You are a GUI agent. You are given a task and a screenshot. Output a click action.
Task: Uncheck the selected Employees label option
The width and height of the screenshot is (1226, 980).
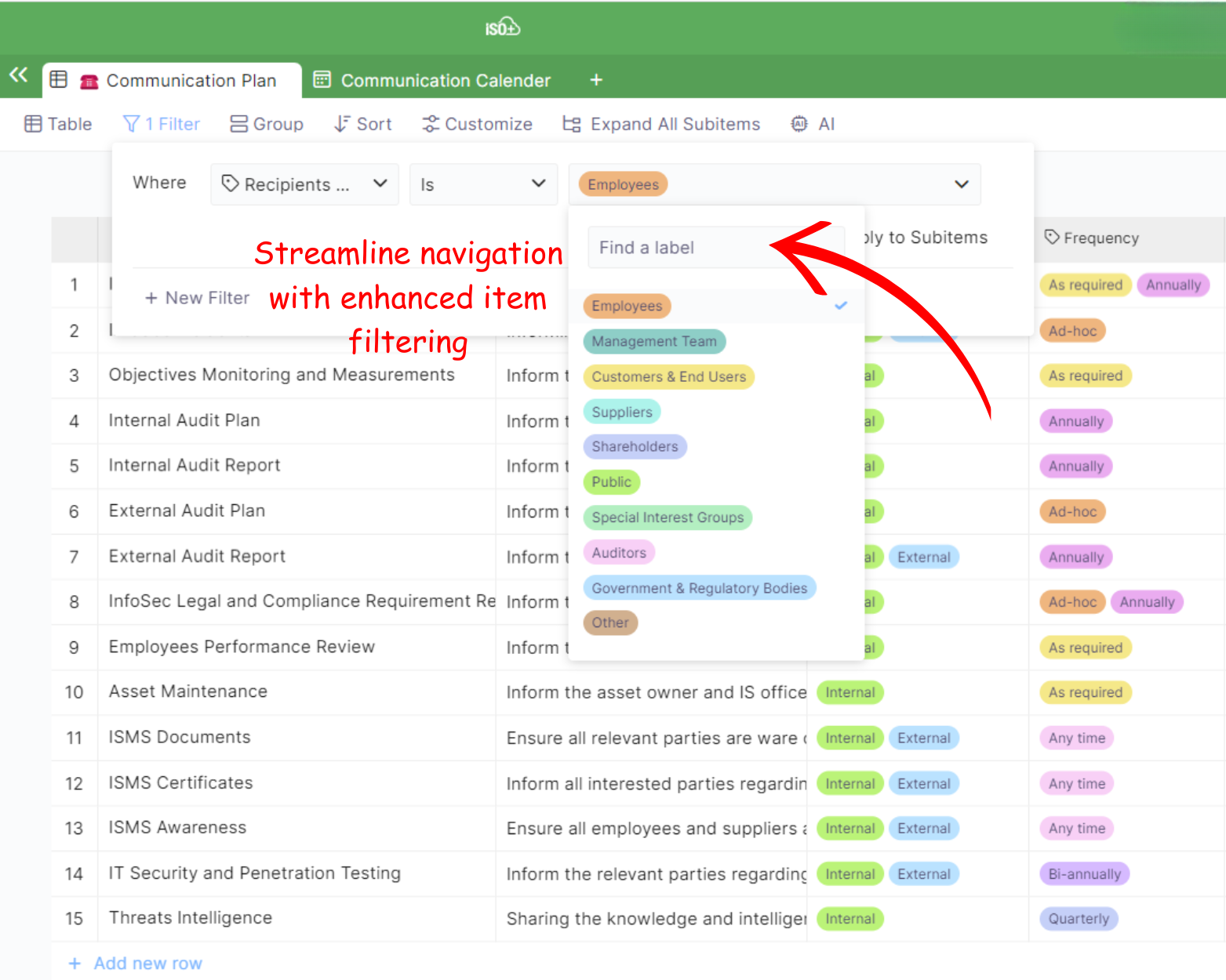[627, 306]
